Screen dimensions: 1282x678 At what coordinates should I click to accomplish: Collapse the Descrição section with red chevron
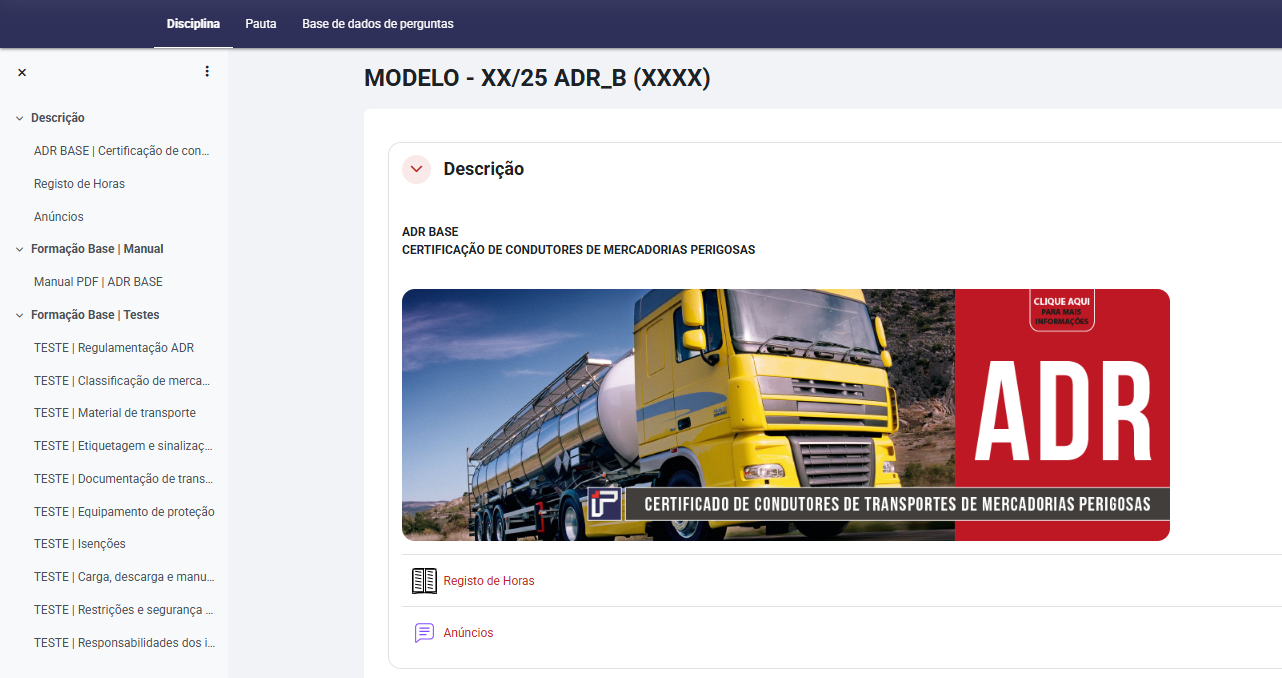point(416,169)
